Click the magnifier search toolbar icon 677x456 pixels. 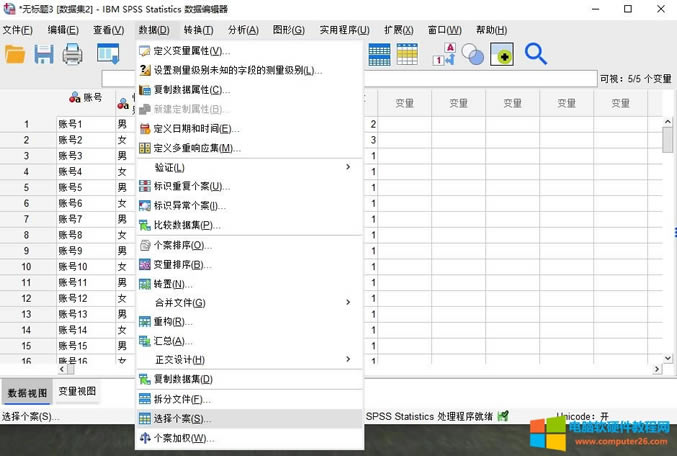pyautogui.click(x=536, y=55)
